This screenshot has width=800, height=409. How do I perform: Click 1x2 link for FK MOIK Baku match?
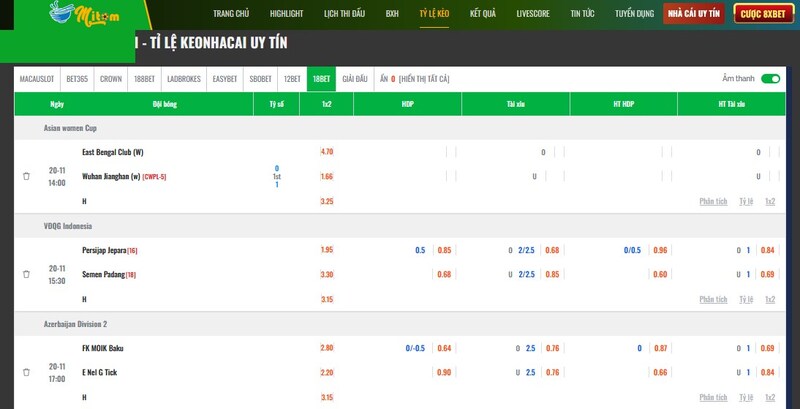tap(770, 397)
